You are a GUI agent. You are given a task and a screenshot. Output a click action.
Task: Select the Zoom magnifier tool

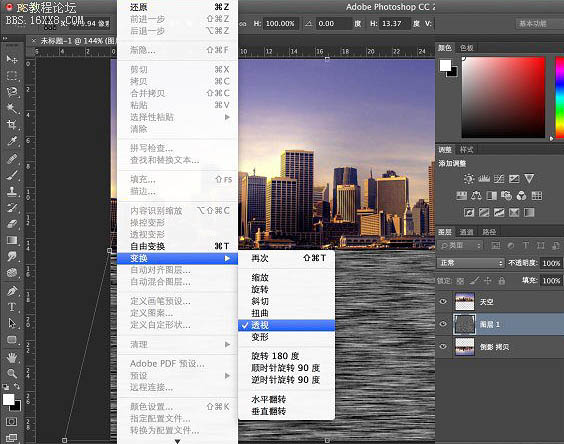pos(12,373)
